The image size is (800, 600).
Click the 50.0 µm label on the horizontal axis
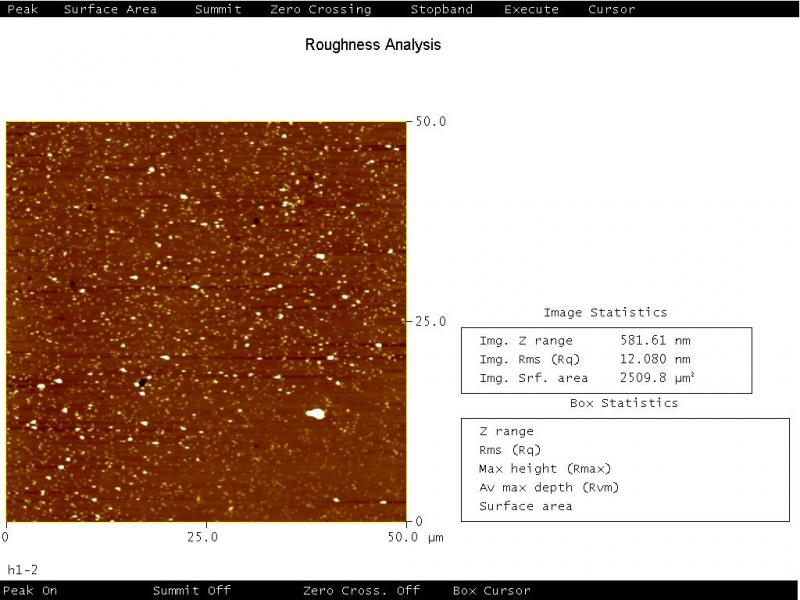coord(415,537)
